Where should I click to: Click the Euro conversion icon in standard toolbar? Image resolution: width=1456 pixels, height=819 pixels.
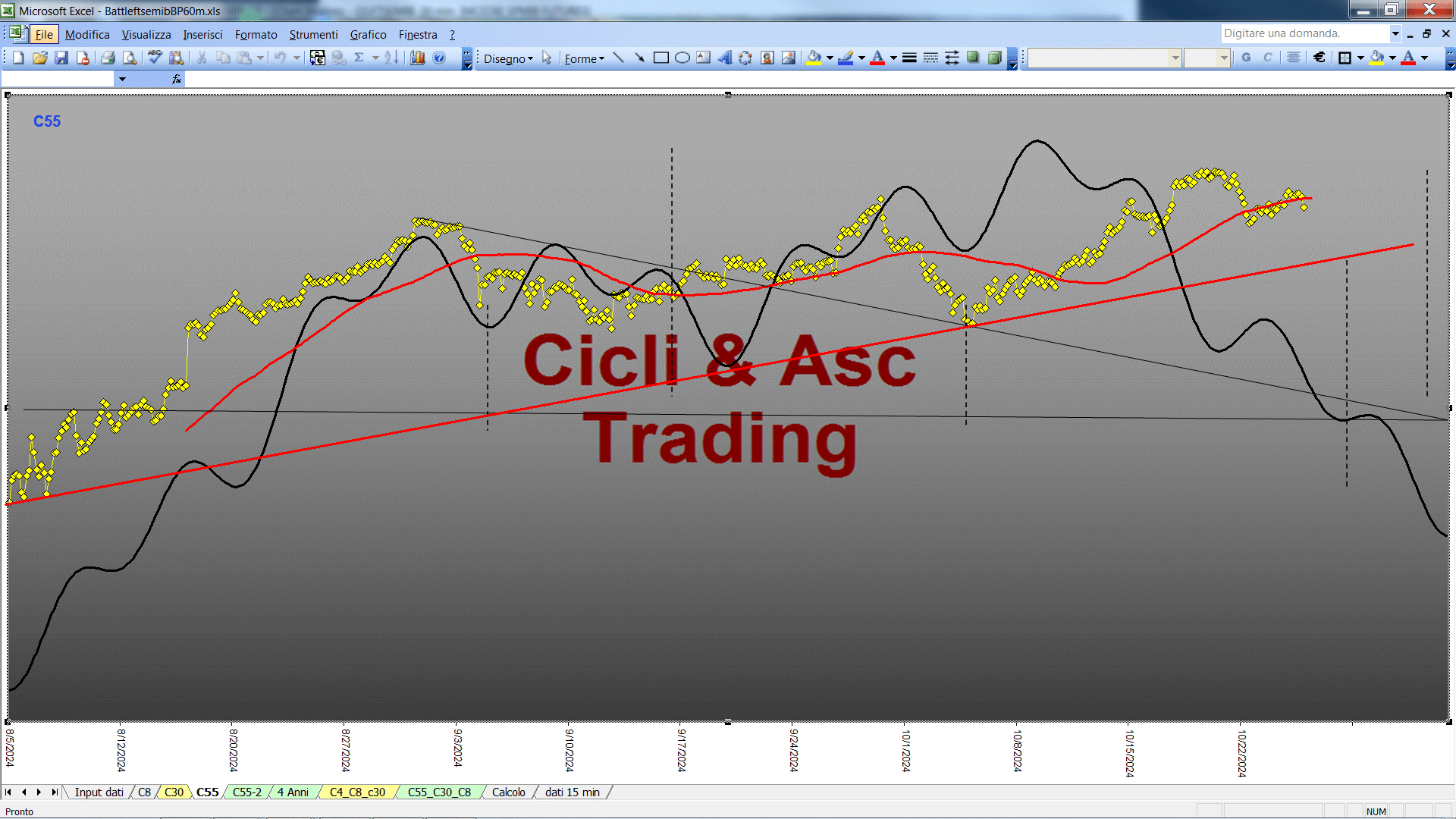pyautogui.click(x=318, y=58)
